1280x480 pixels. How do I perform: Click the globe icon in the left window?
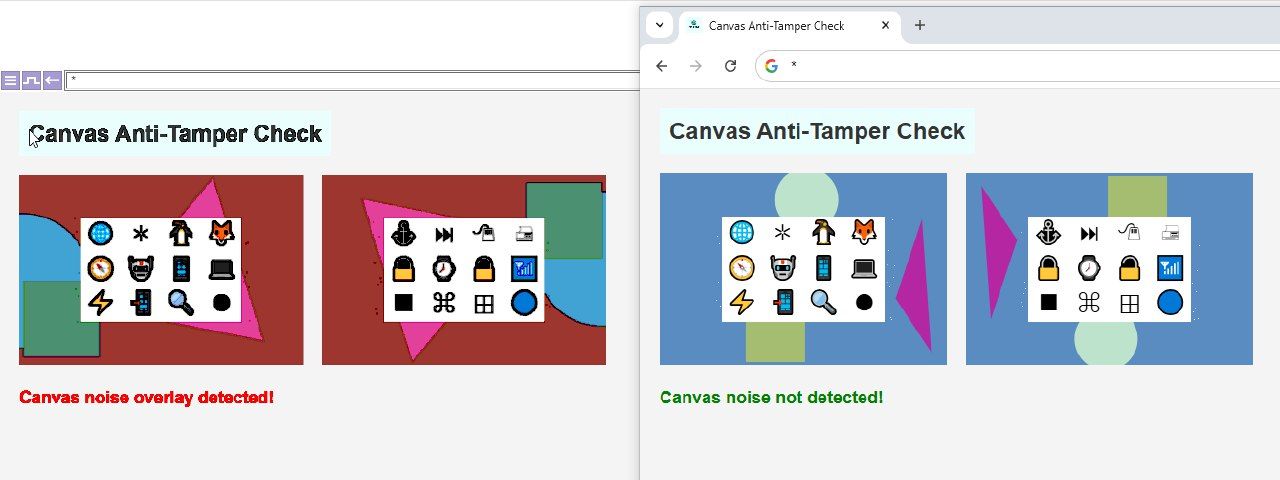tap(101, 233)
